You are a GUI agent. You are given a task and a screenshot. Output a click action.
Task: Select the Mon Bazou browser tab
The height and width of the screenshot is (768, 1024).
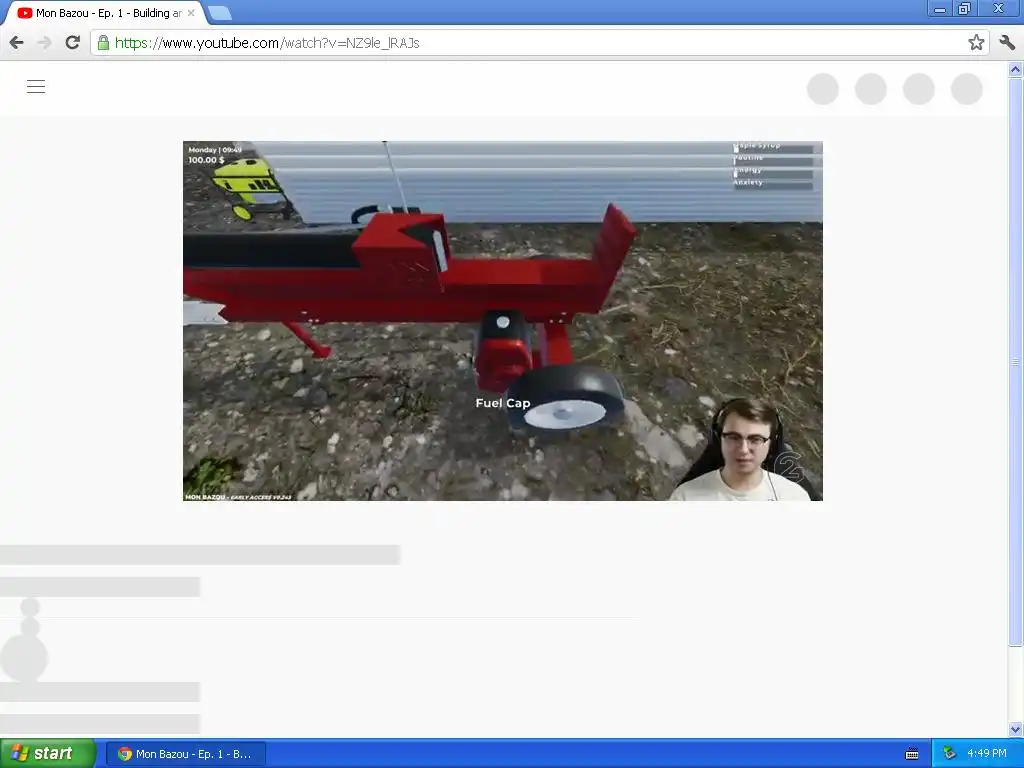point(104,13)
